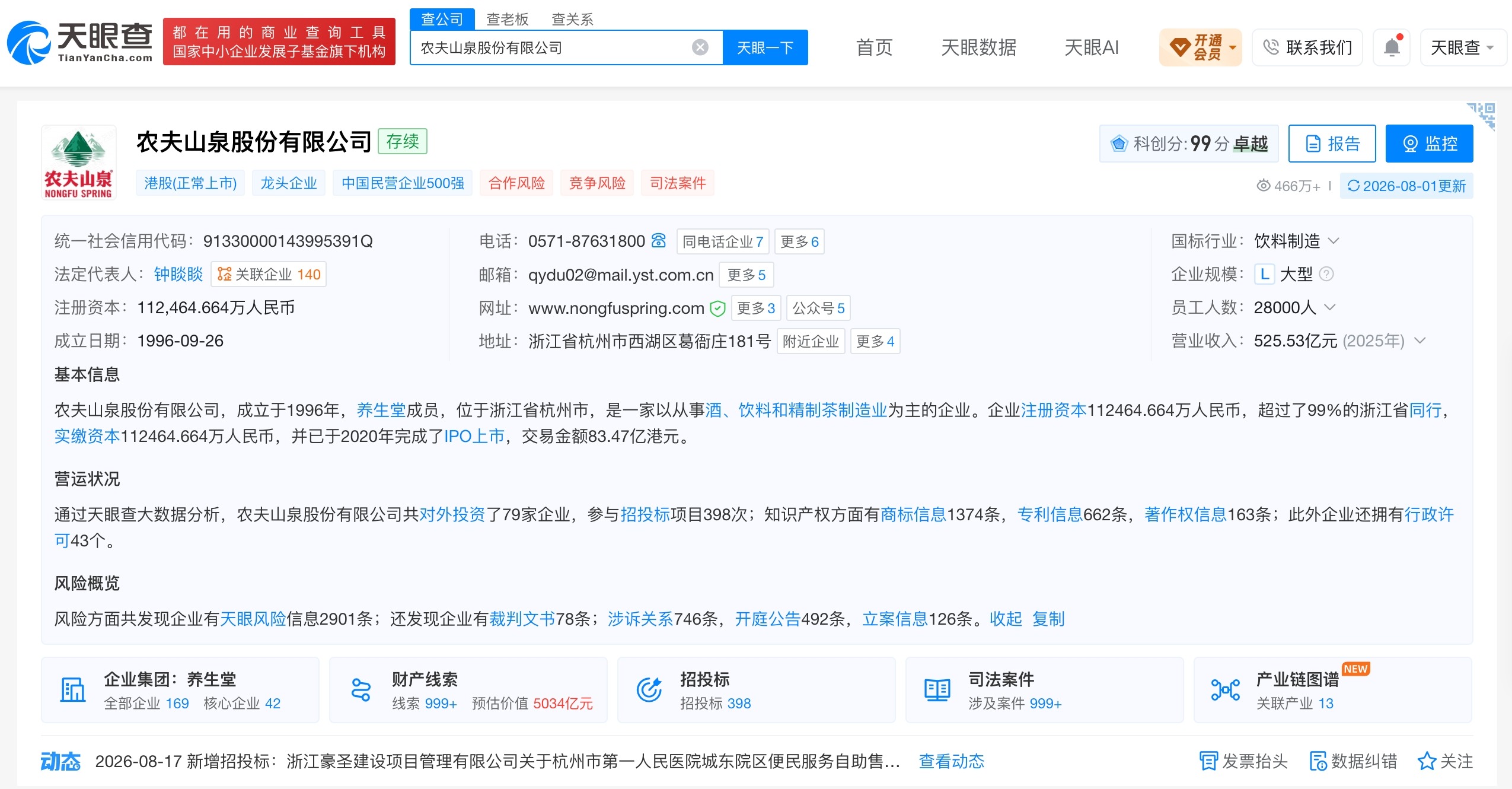
Task: Open the notification bell
Action: 1392,47
